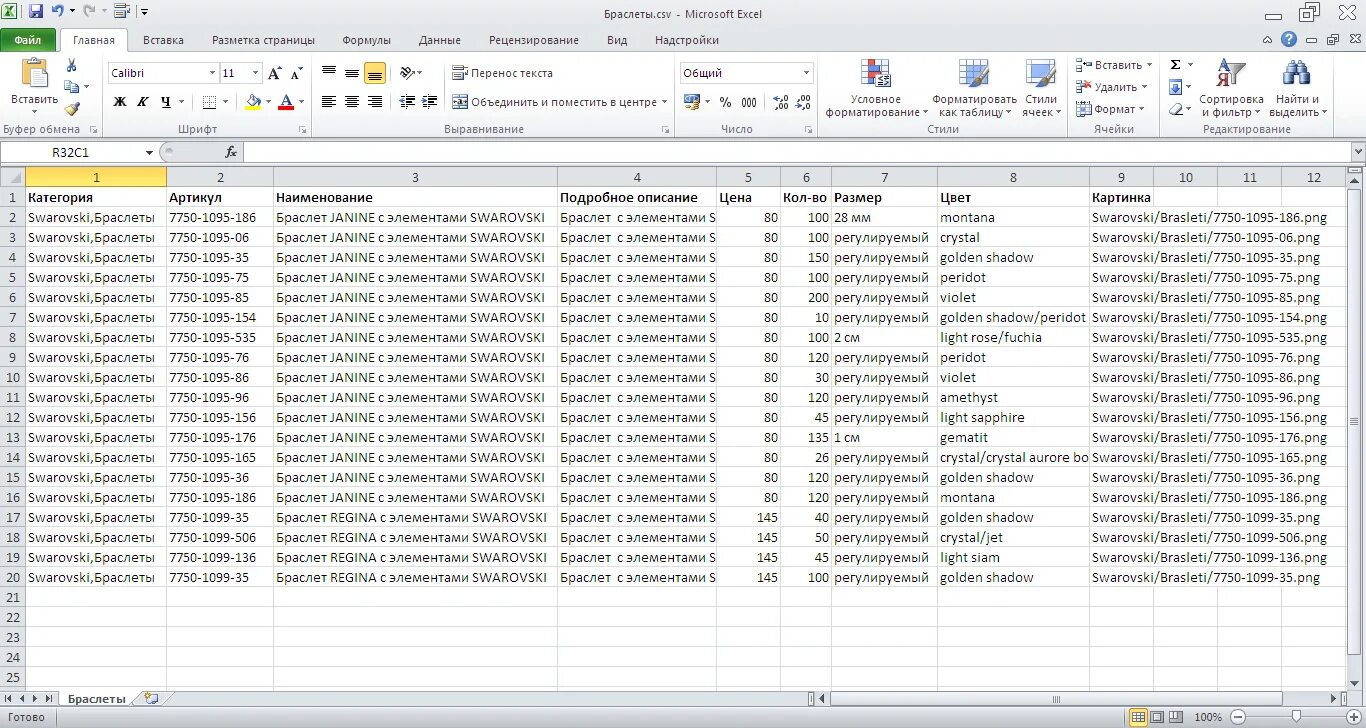Toggle Wrap Text (Перенос текста)

pyautogui.click(x=503, y=73)
